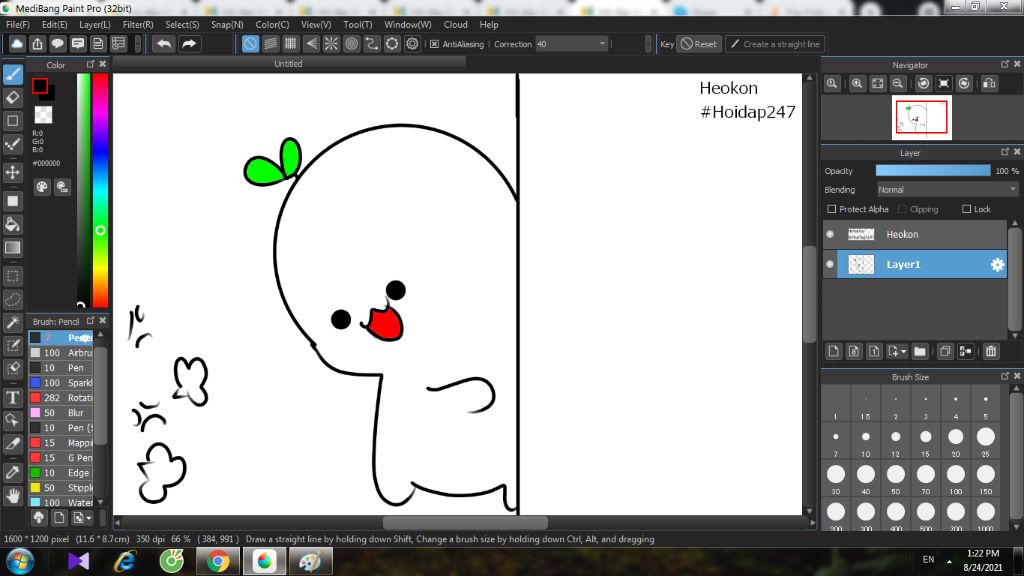Viewport: 1024px width, 576px height.
Task: Select the rectangular Select tool
Action: (12, 276)
